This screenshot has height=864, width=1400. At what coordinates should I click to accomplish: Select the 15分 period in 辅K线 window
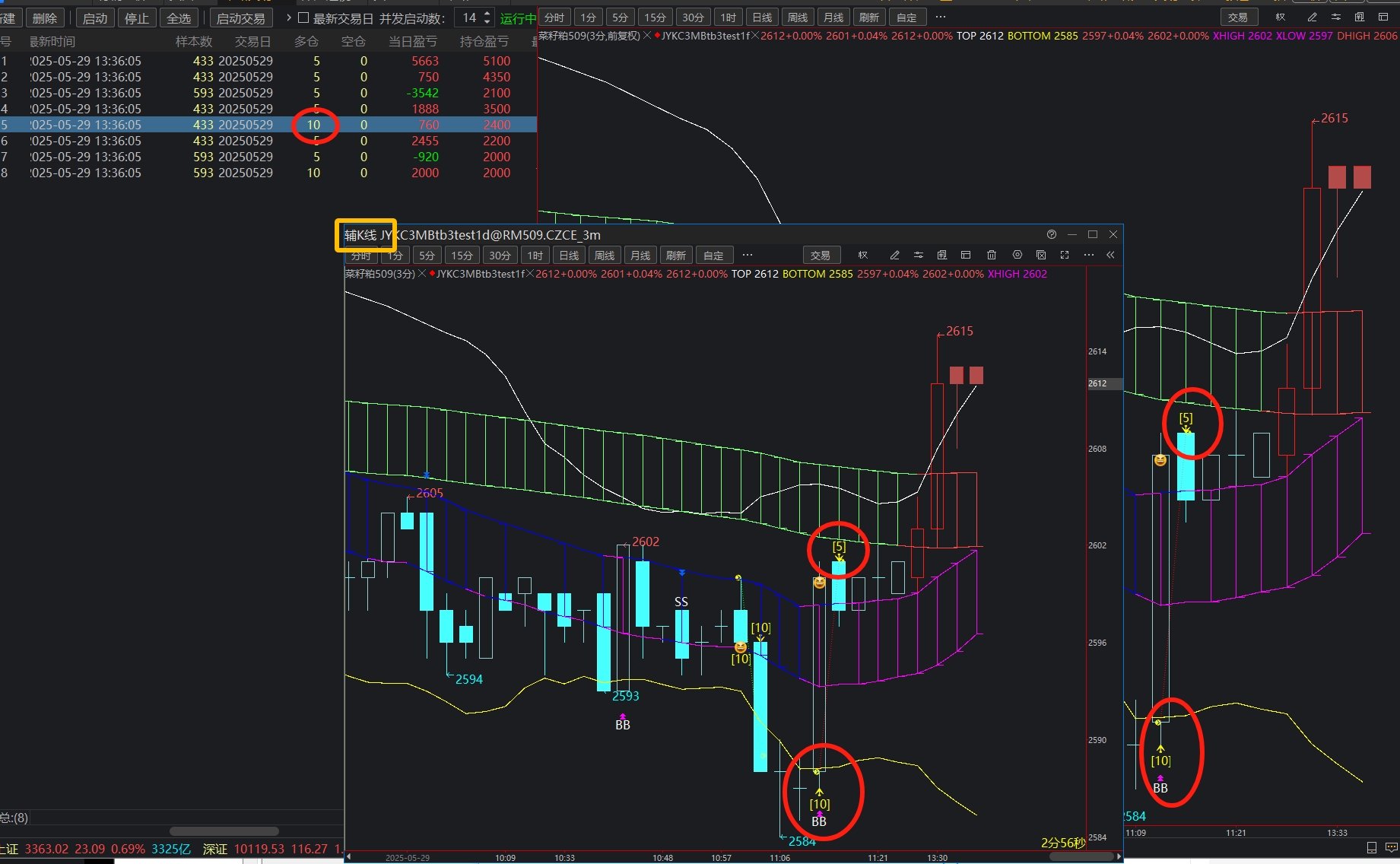coord(462,256)
